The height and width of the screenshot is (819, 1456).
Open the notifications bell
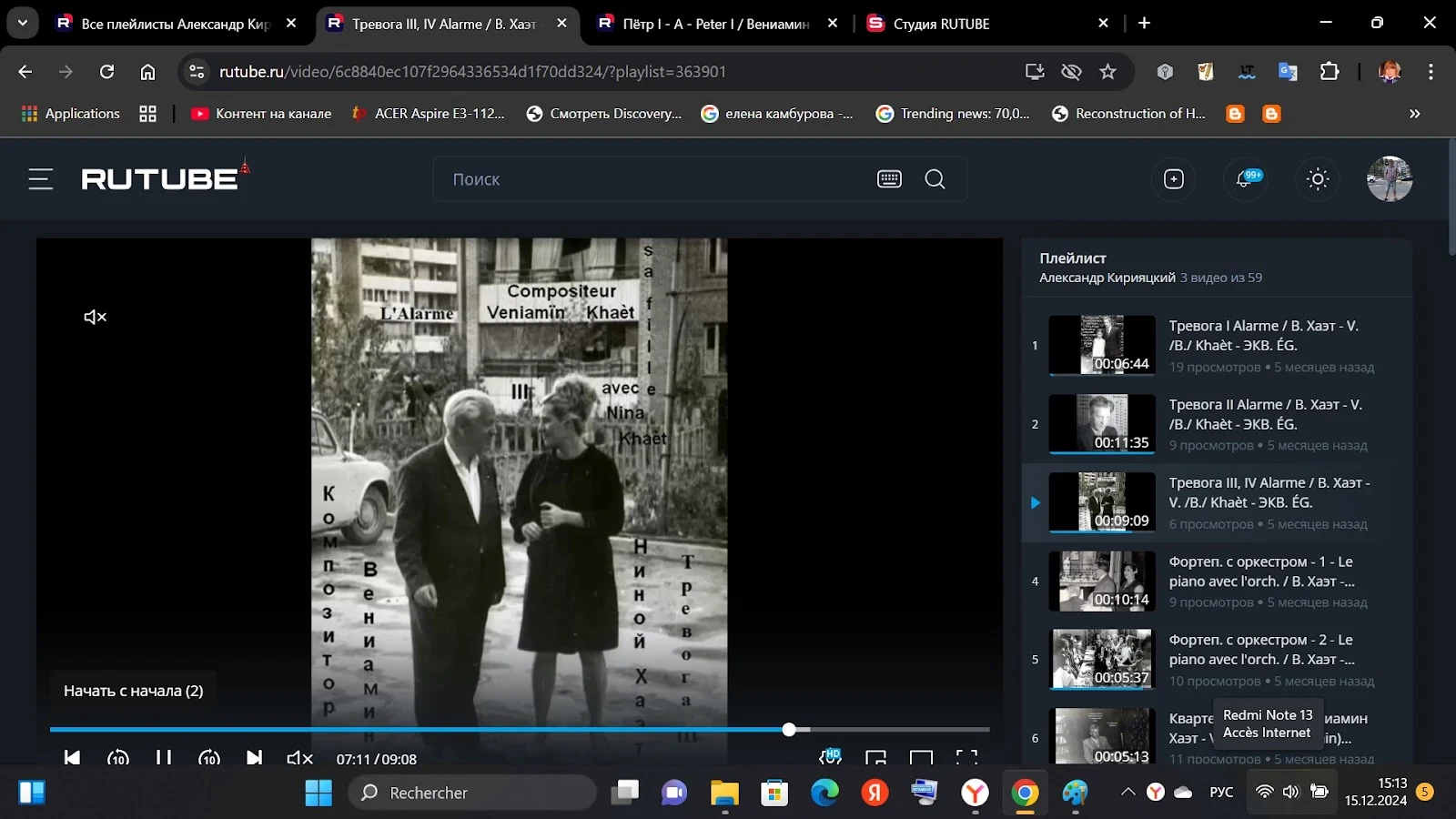point(1245,179)
